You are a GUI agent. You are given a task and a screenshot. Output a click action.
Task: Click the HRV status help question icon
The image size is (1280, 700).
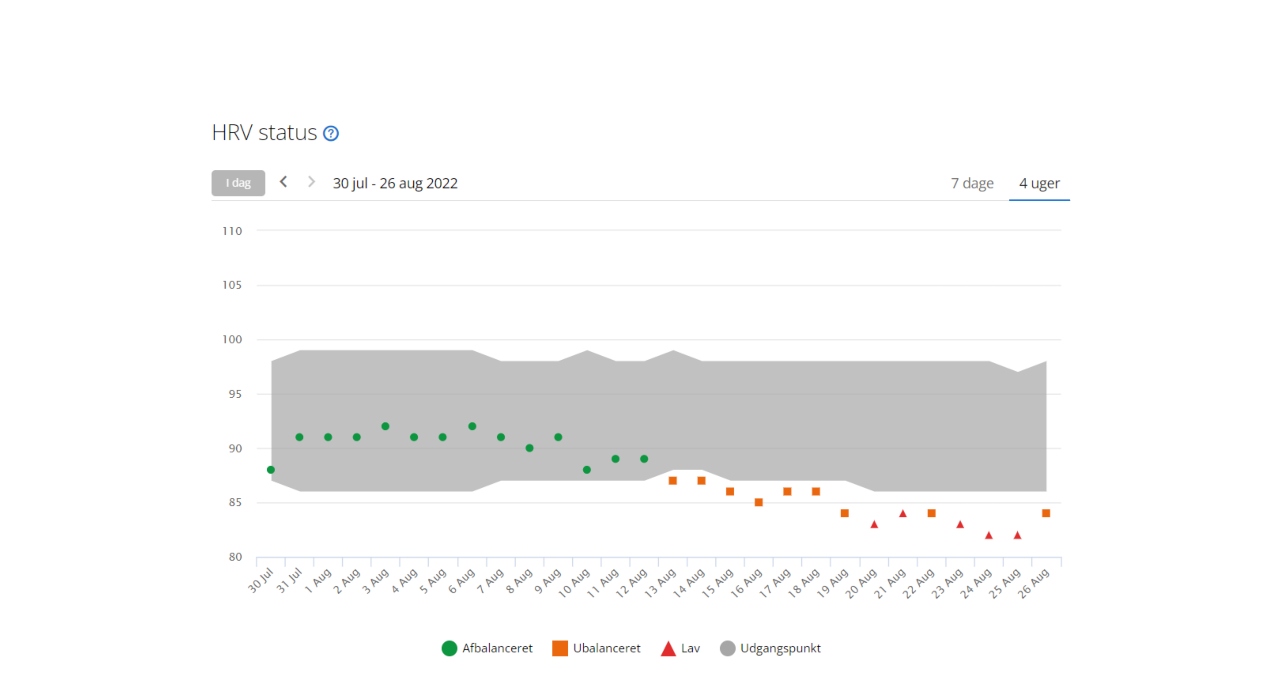coord(331,133)
